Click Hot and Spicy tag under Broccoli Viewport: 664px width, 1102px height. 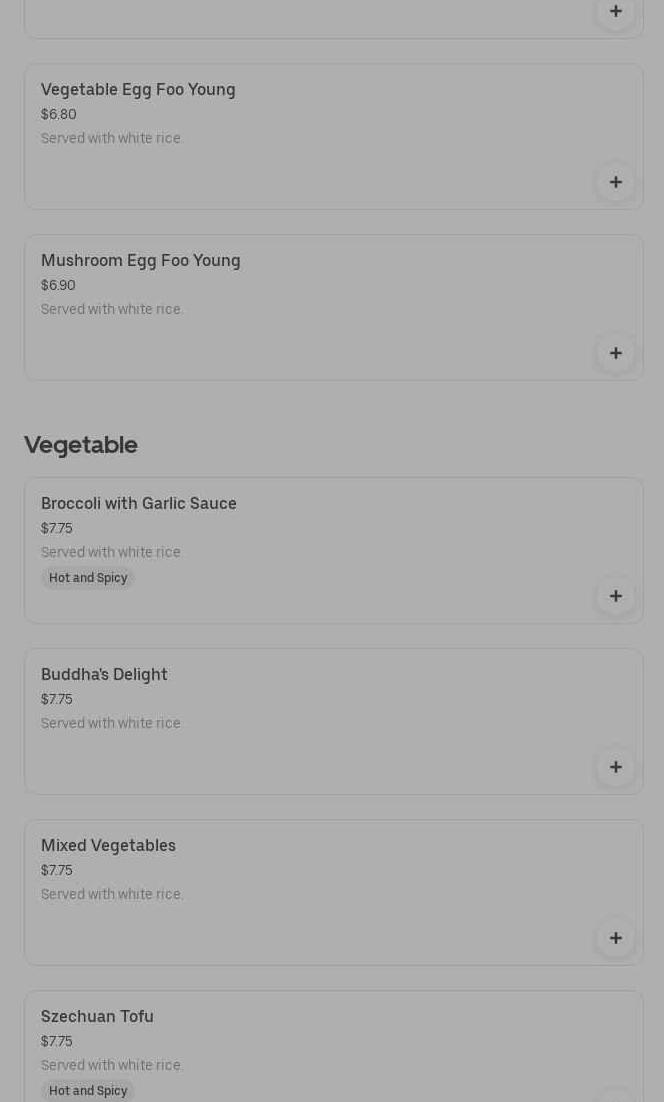tap(88, 578)
